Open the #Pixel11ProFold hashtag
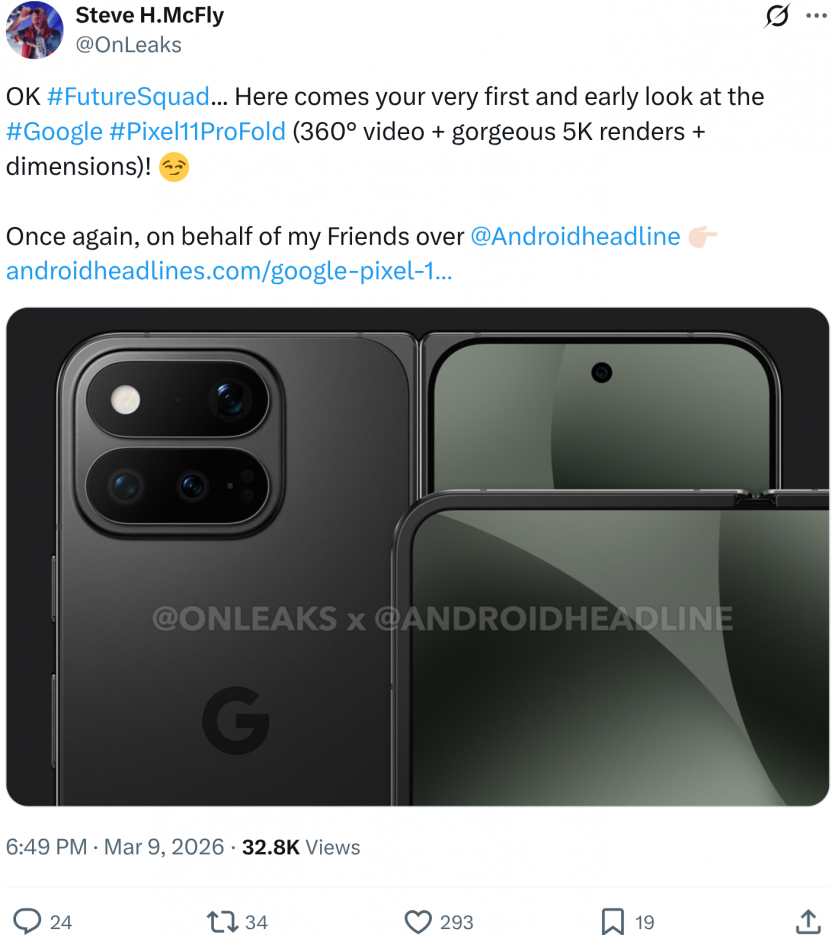 (198, 131)
